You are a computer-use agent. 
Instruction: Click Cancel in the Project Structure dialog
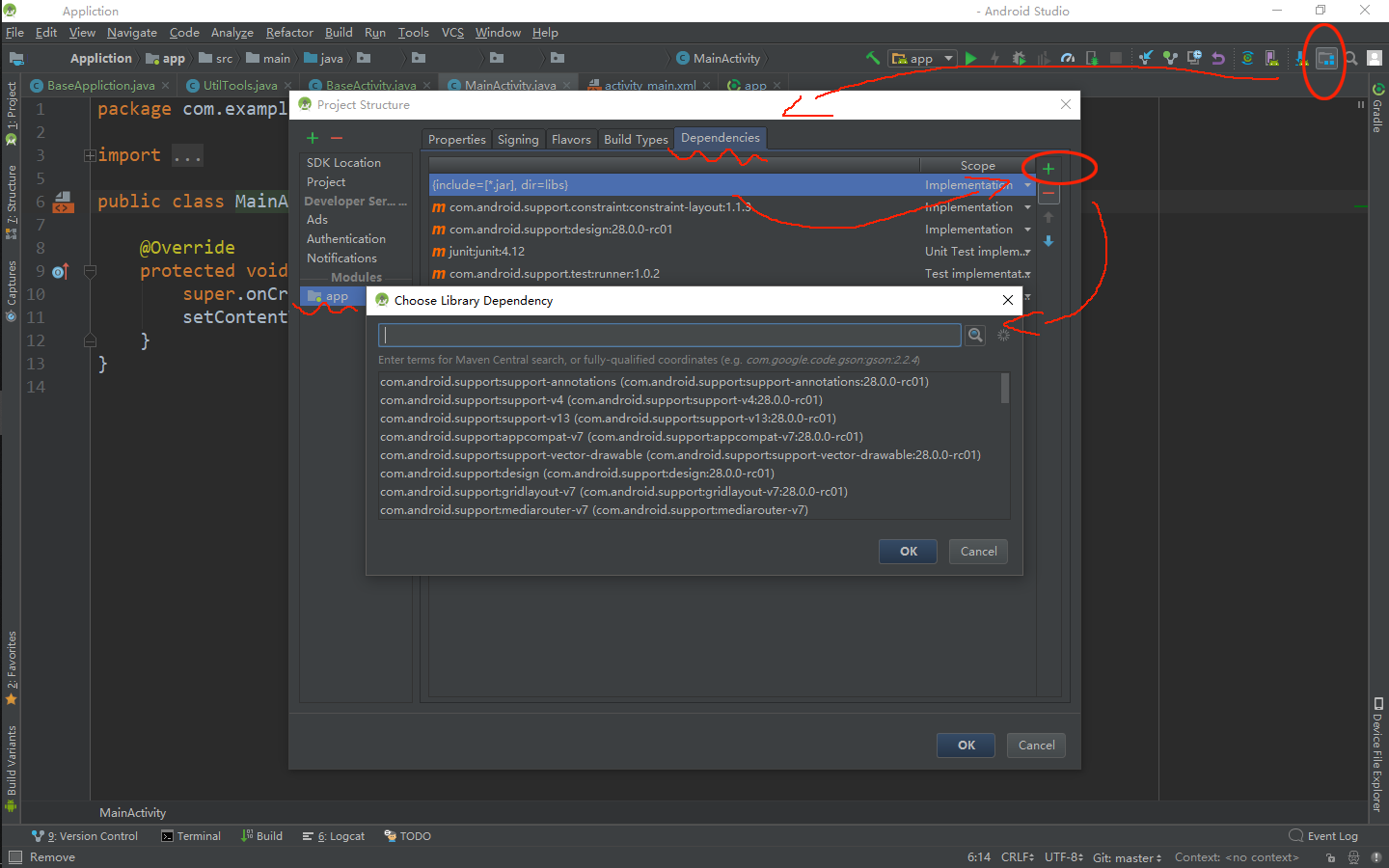pos(1037,746)
